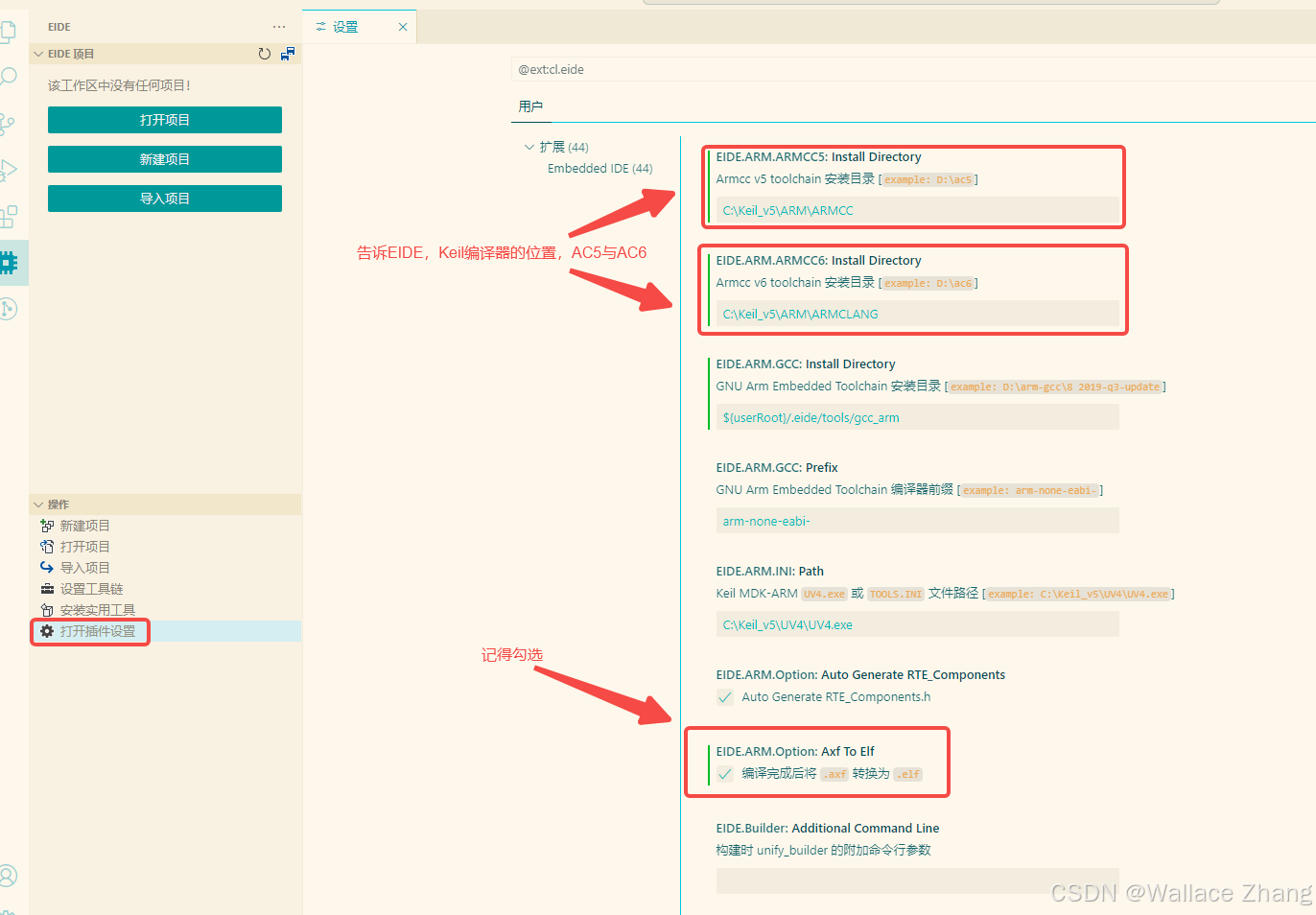Click the 新建项目 icon in 操作 list
1316x915 pixels.
[47, 526]
